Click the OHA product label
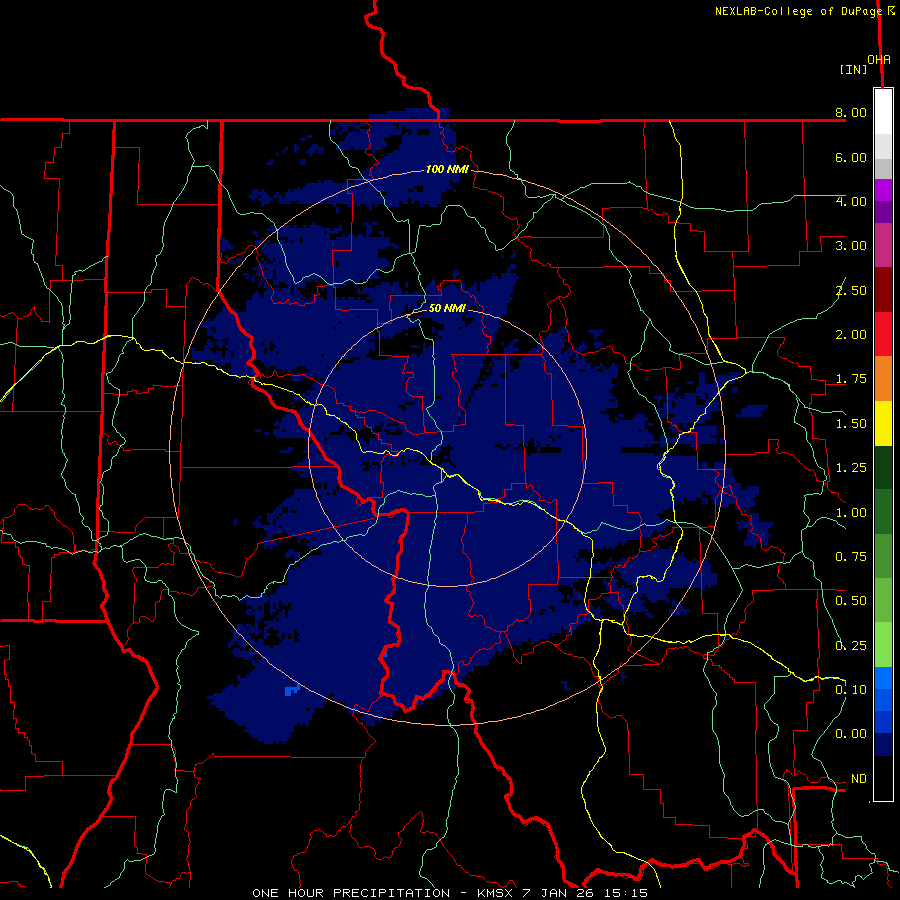Screen dimensions: 900x900 879,60
